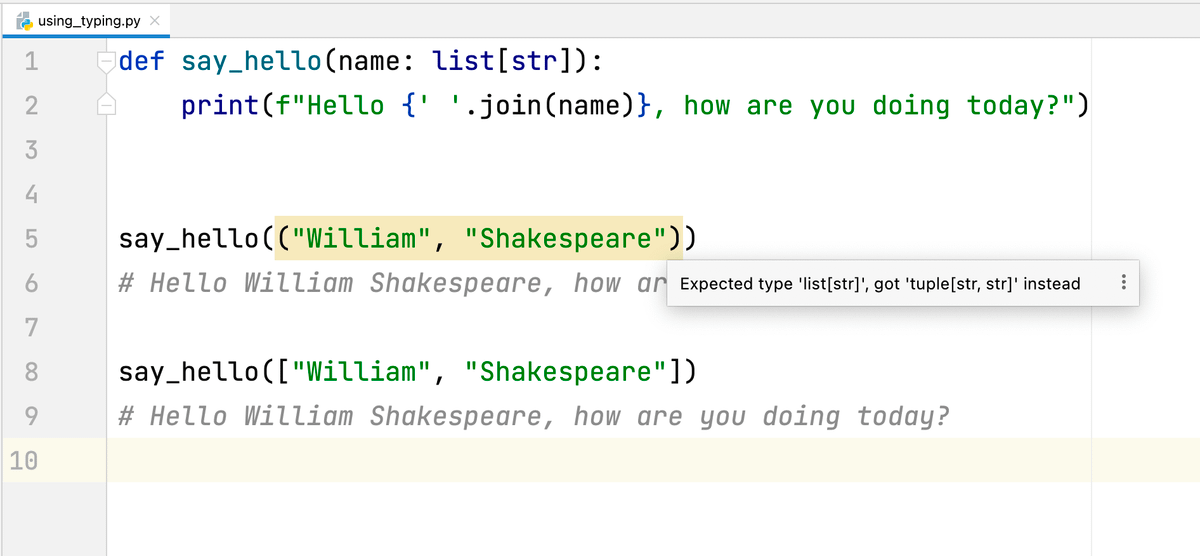Click the fold end marker on line 2

pos(106,104)
